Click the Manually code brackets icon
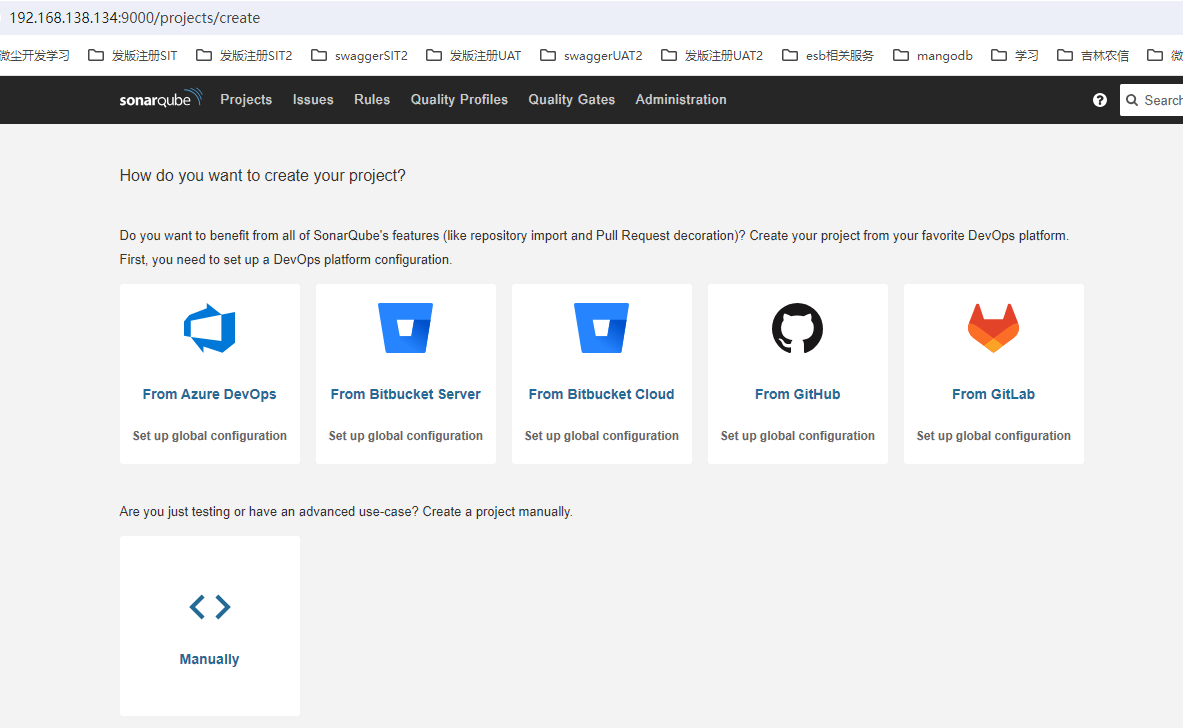This screenshot has height=728, width=1183. tap(209, 607)
